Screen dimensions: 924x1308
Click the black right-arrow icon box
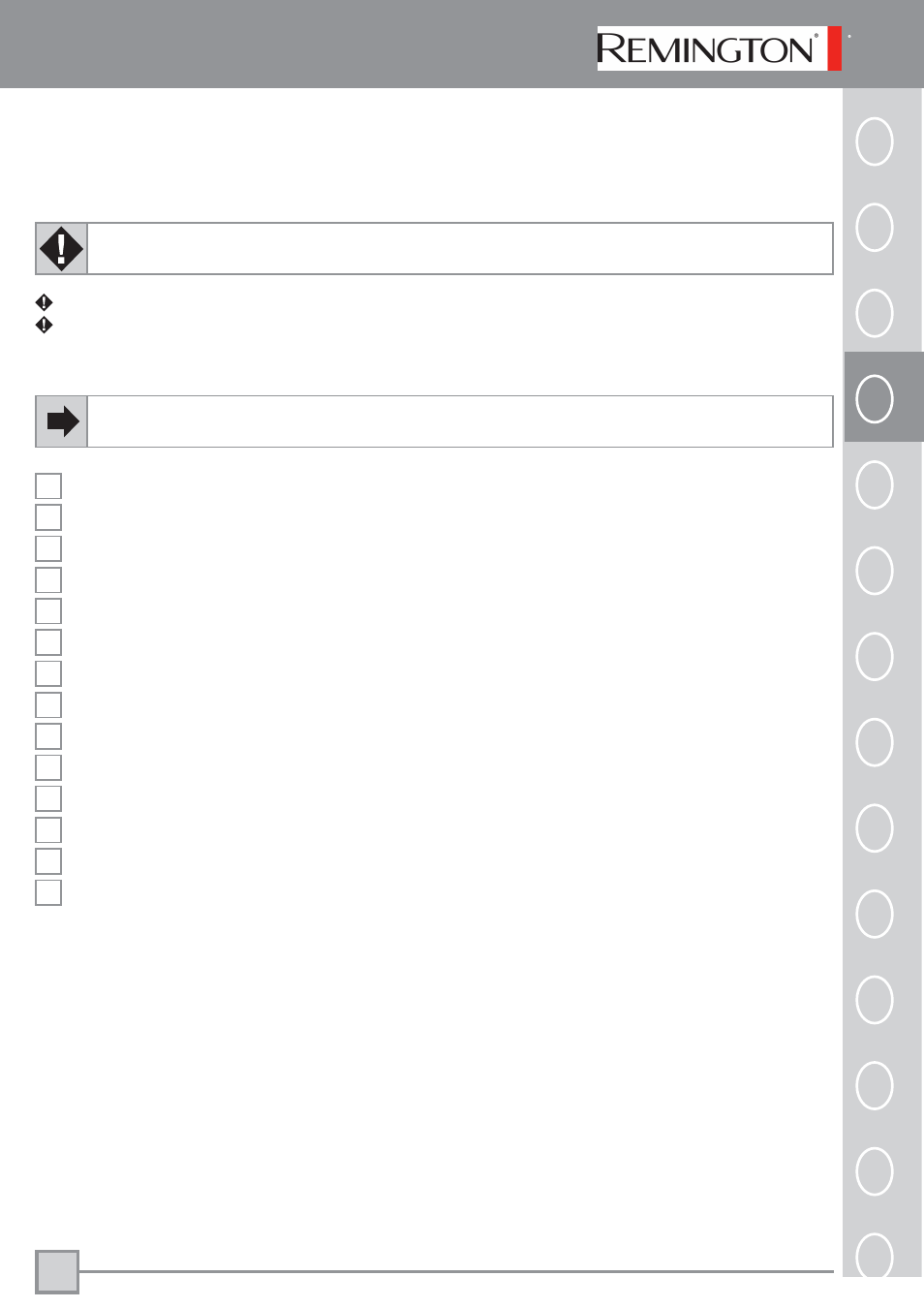click(61, 421)
